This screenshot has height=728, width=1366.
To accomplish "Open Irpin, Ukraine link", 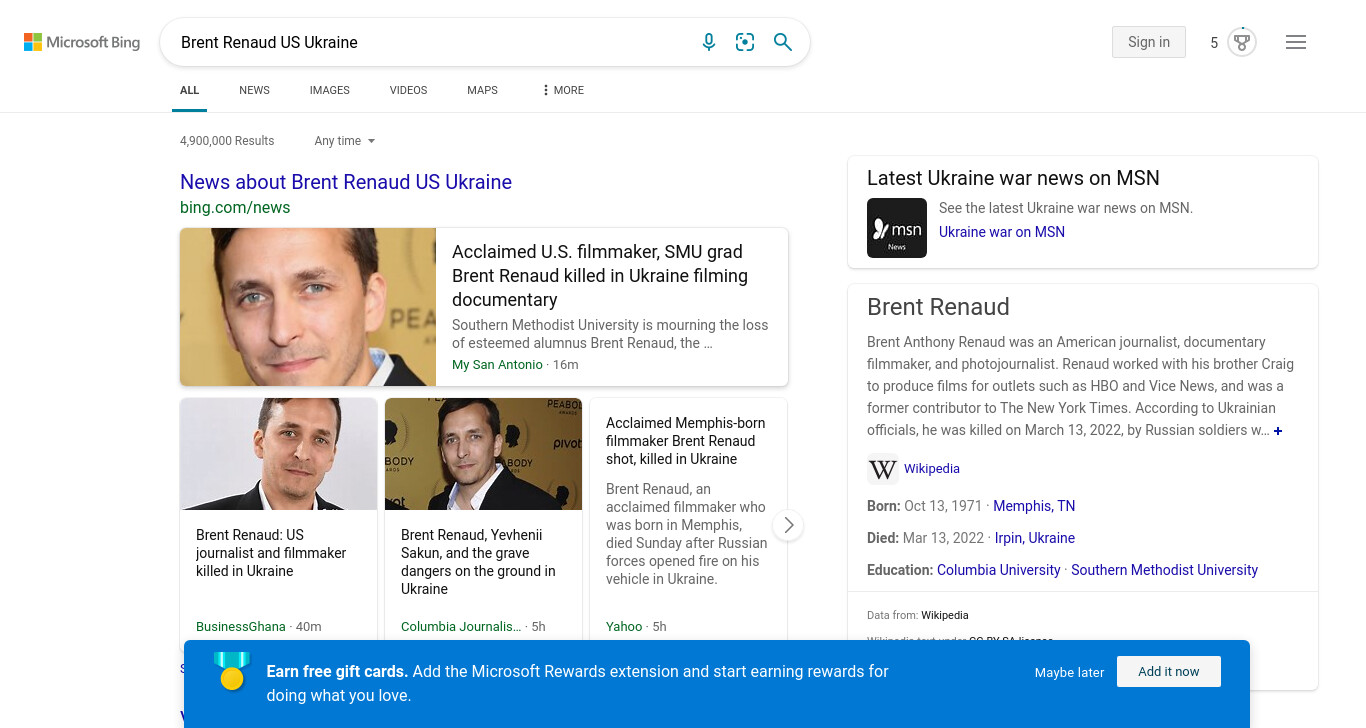I will point(1035,538).
